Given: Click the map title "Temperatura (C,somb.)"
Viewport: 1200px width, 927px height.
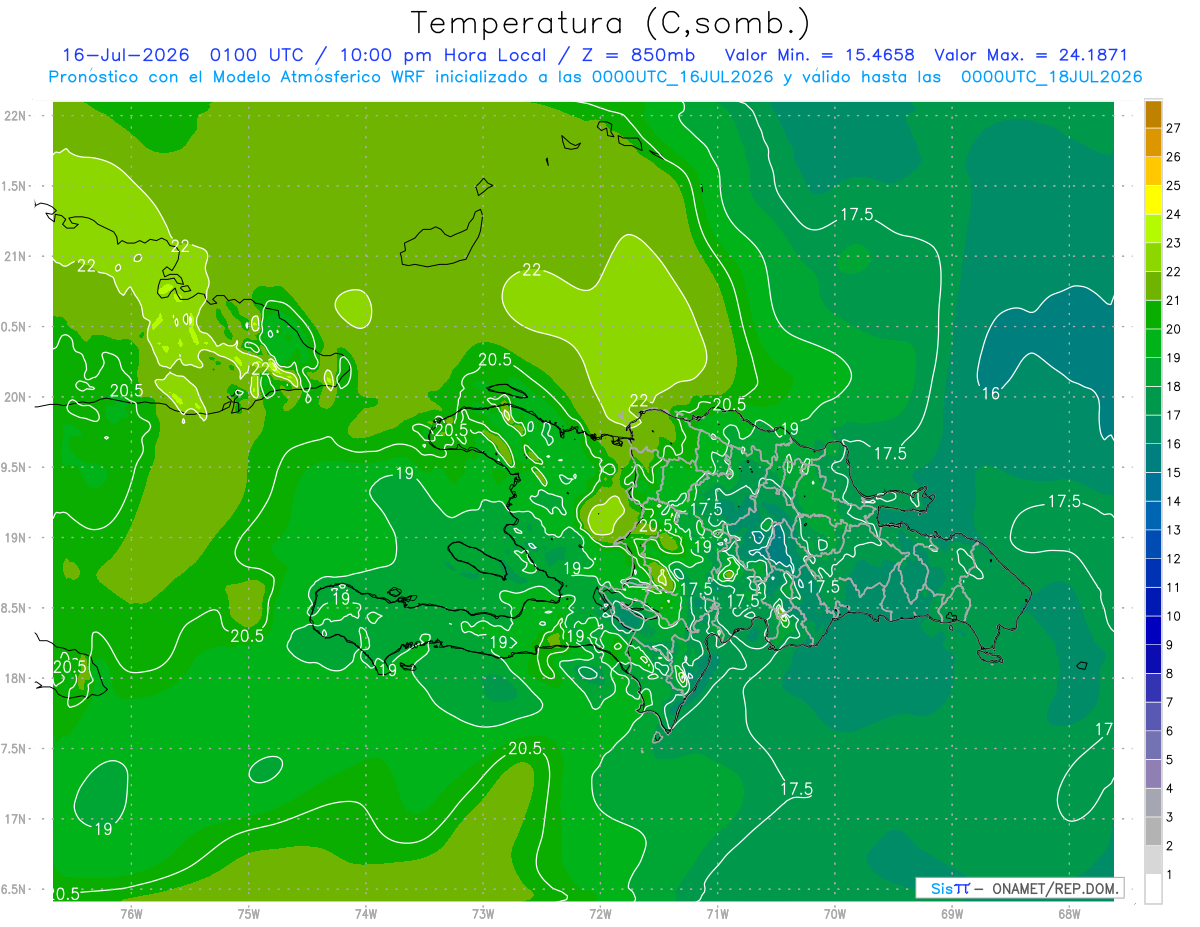Looking at the screenshot, I should (x=611, y=22).
